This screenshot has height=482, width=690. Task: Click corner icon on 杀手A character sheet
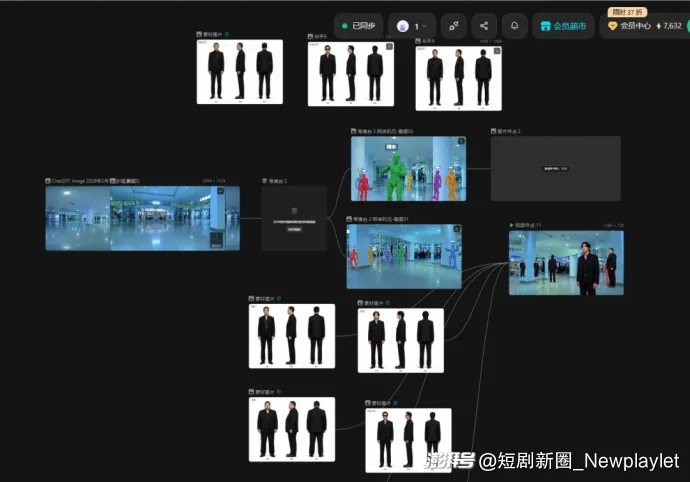[497, 51]
